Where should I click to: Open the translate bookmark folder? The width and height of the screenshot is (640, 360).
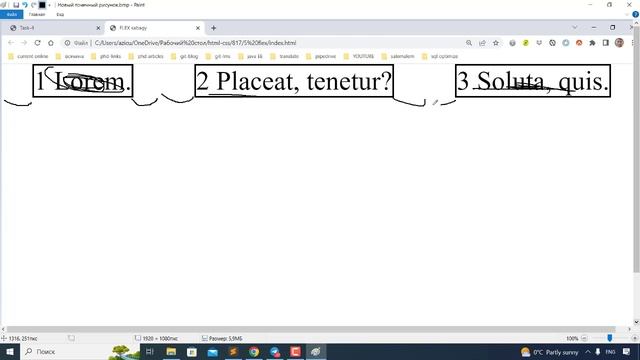285,56
